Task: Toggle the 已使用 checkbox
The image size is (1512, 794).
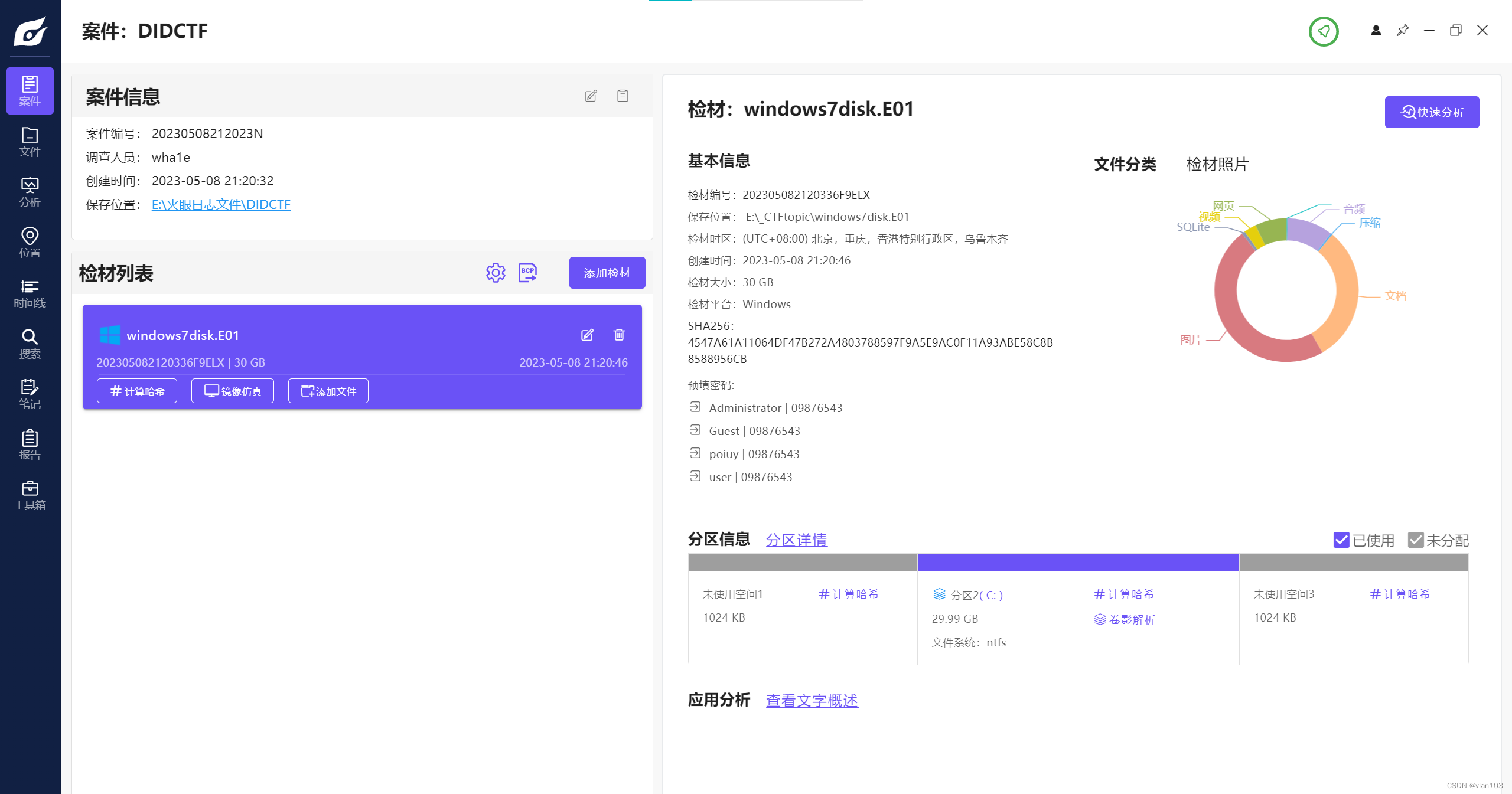Action: click(1341, 540)
